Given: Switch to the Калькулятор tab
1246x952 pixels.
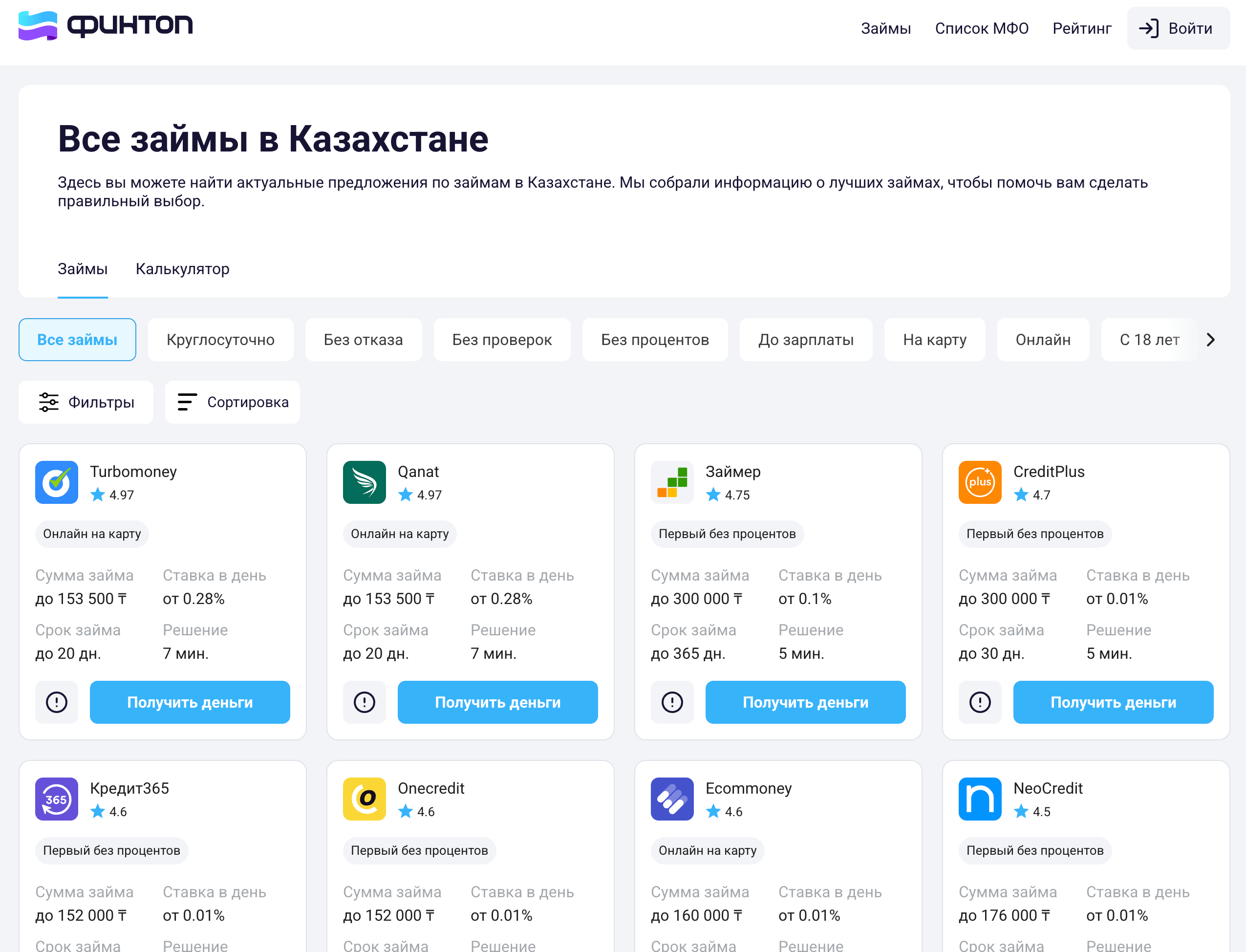Looking at the screenshot, I should click(182, 269).
